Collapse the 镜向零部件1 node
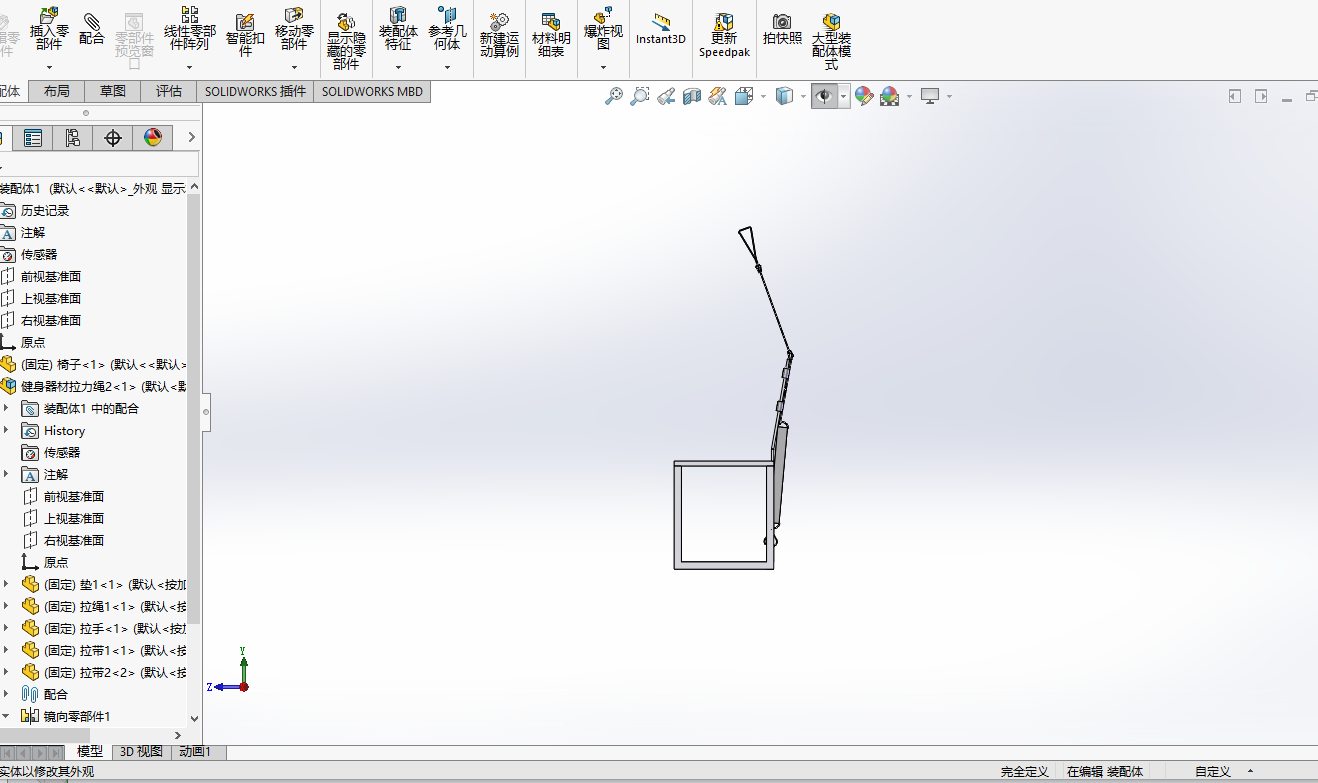The height and width of the screenshot is (783, 1318). coord(6,717)
